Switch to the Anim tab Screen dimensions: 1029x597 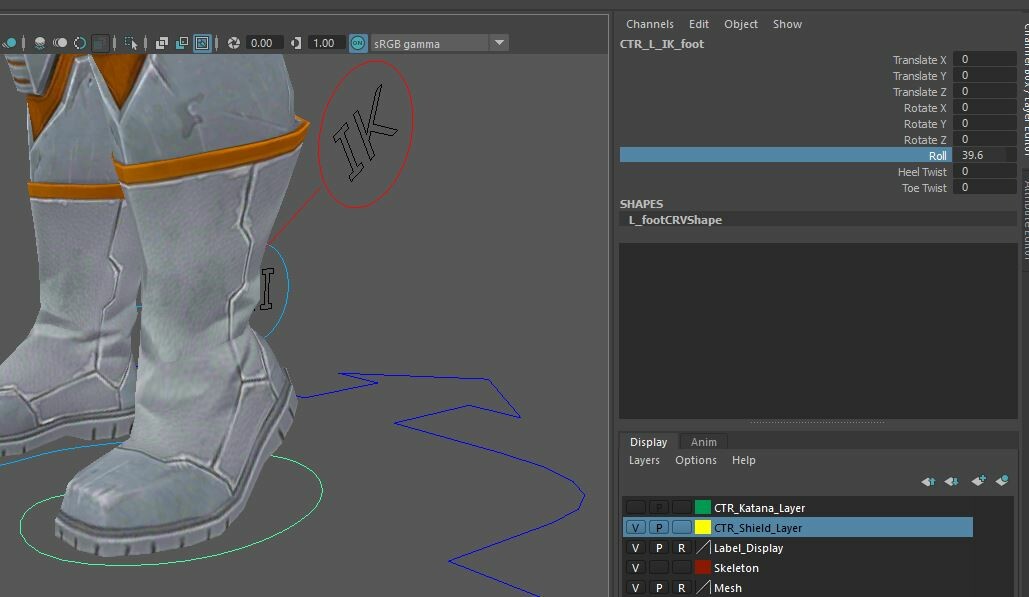(x=703, y=441)
